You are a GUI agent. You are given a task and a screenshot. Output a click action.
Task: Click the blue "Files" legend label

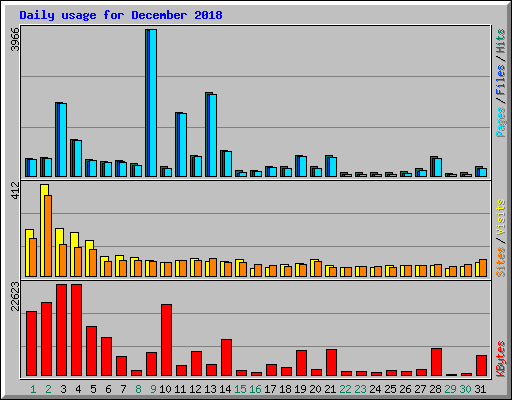(x=501, y=80)
